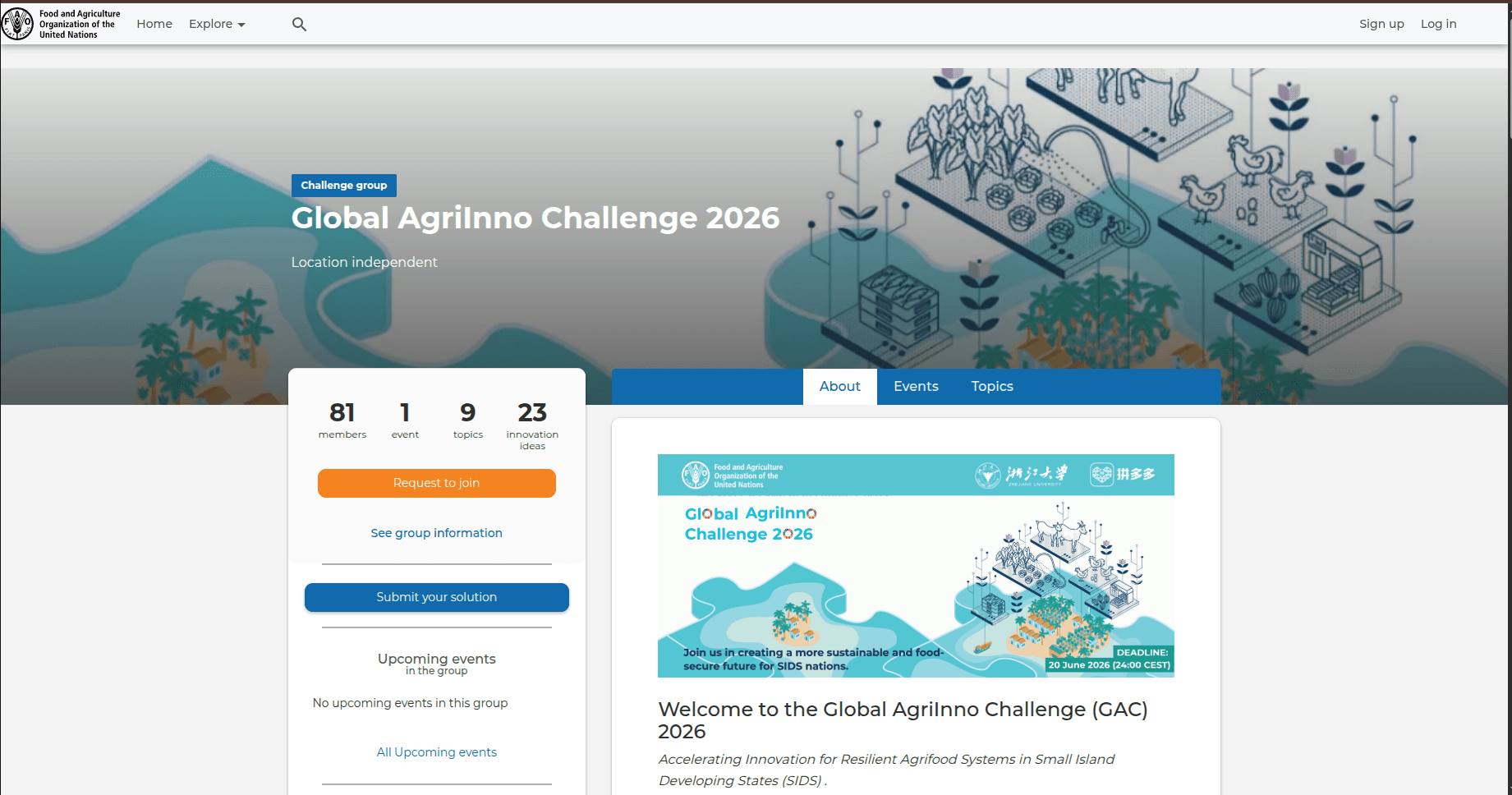
Task: Open the search magnifier icon
Action: click(299, 24)
